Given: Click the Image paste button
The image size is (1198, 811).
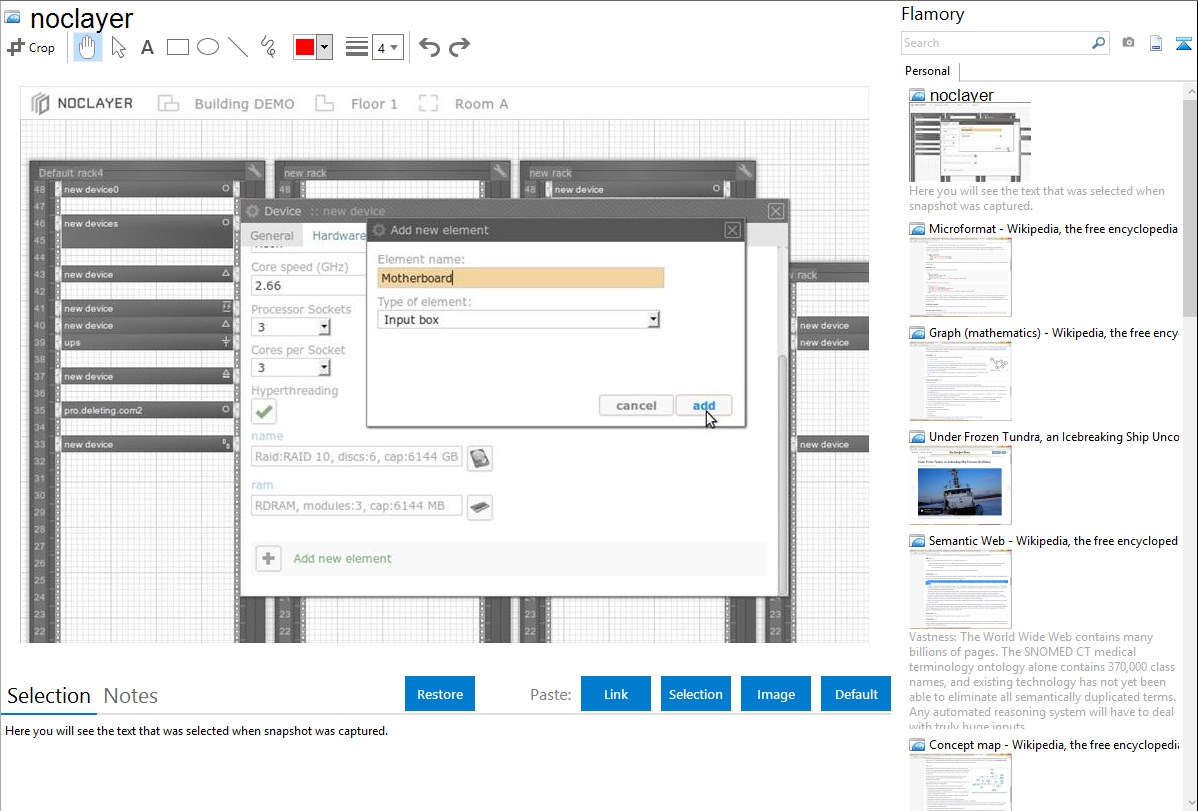Looking at the screenshot, I should coord(776,694).
